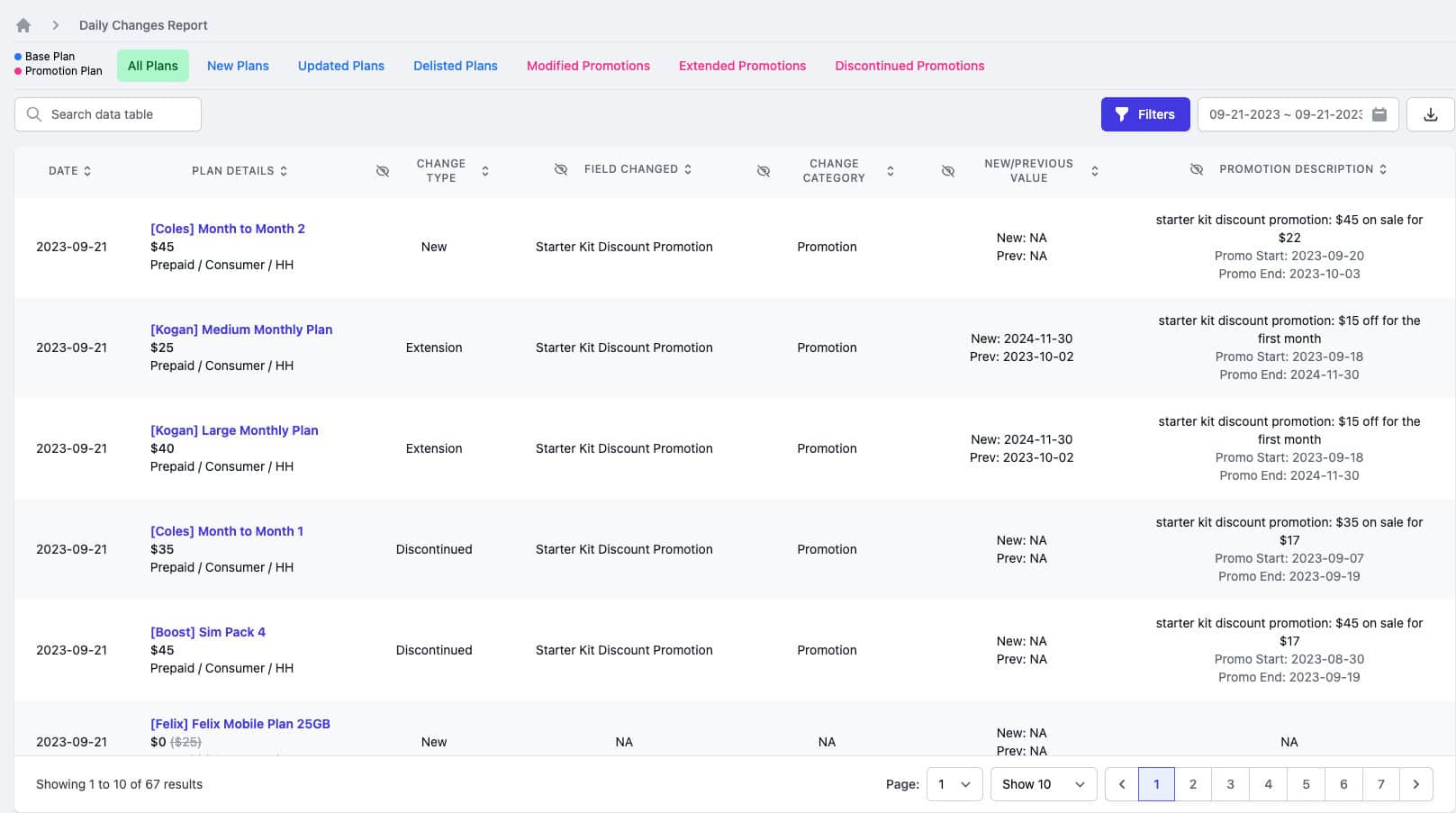The image size is (1456, 813).
Task: Go to previous page arrow
Action: [1122, 784]
